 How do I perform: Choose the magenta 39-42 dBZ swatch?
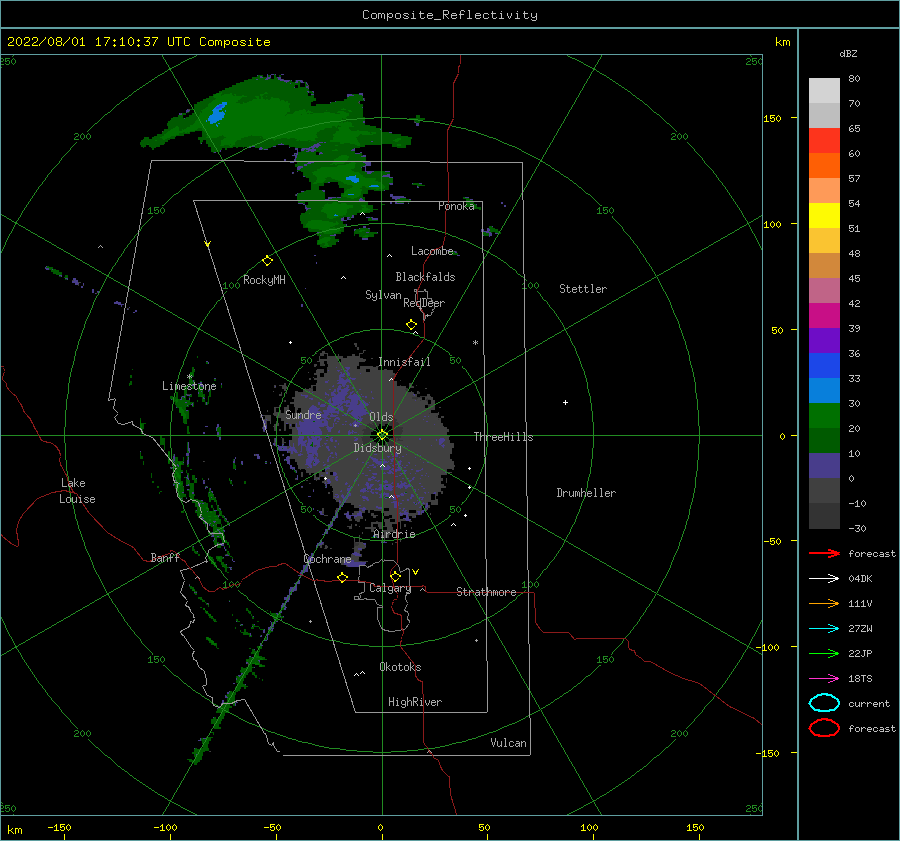tap(824, 316)
